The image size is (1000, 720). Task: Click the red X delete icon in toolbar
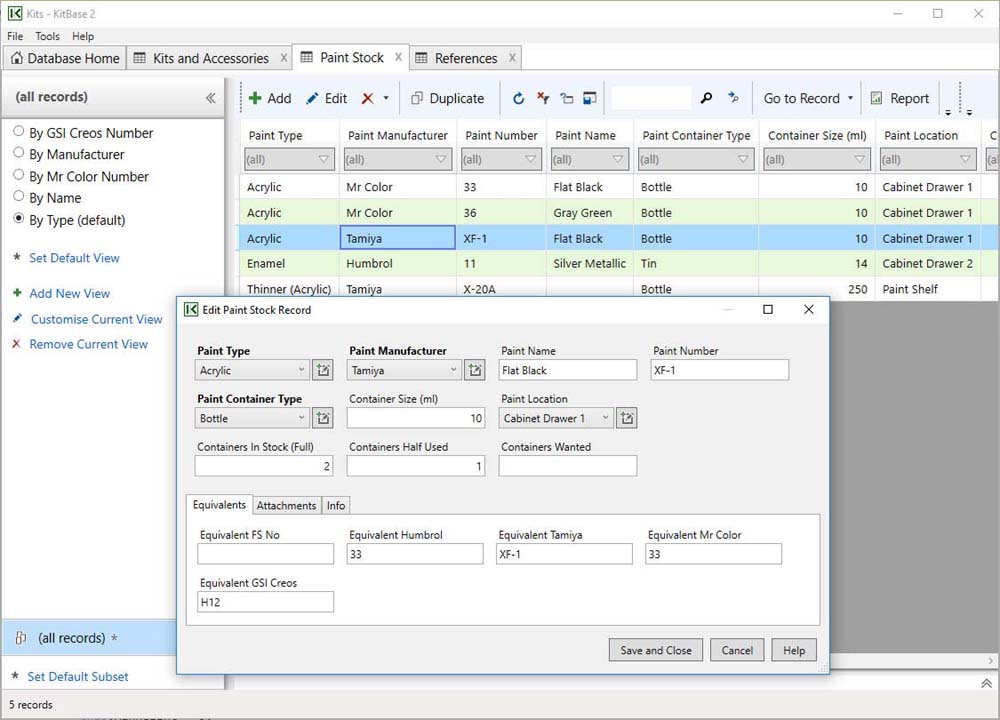[367, 98]
